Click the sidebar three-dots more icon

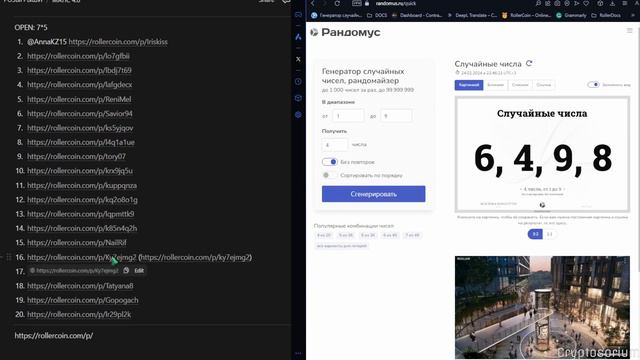point(298,353)
